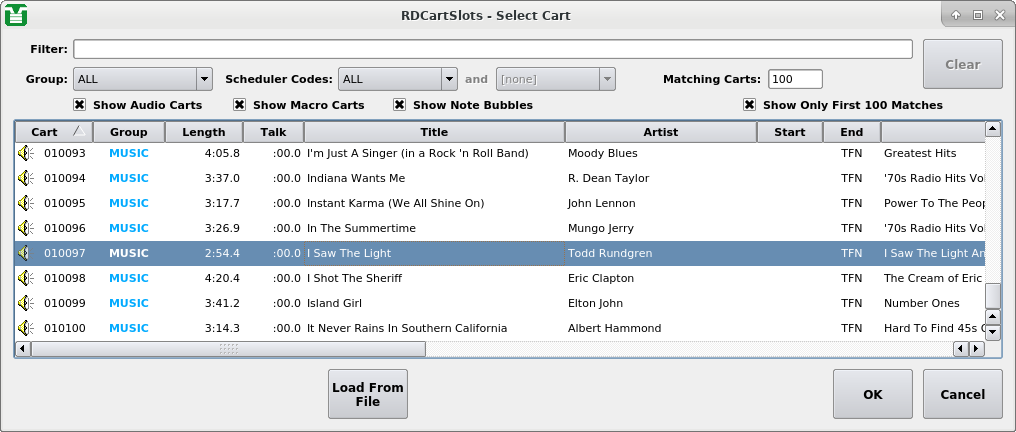Click the audio icon beside Island Girl

[x=25, y=304]
